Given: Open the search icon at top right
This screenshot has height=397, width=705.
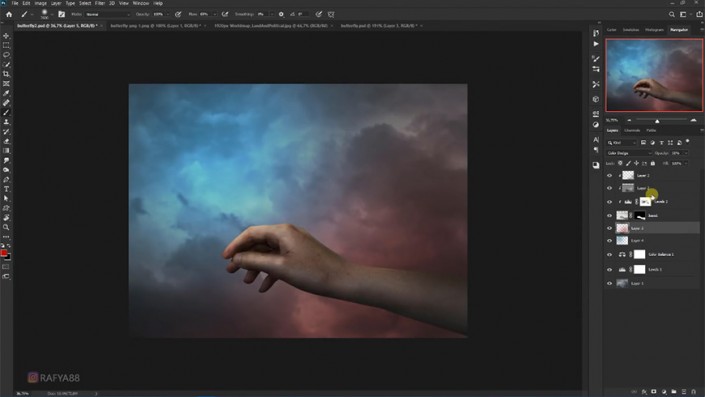Looking at the screenshot, I should (x=672, y=14).
